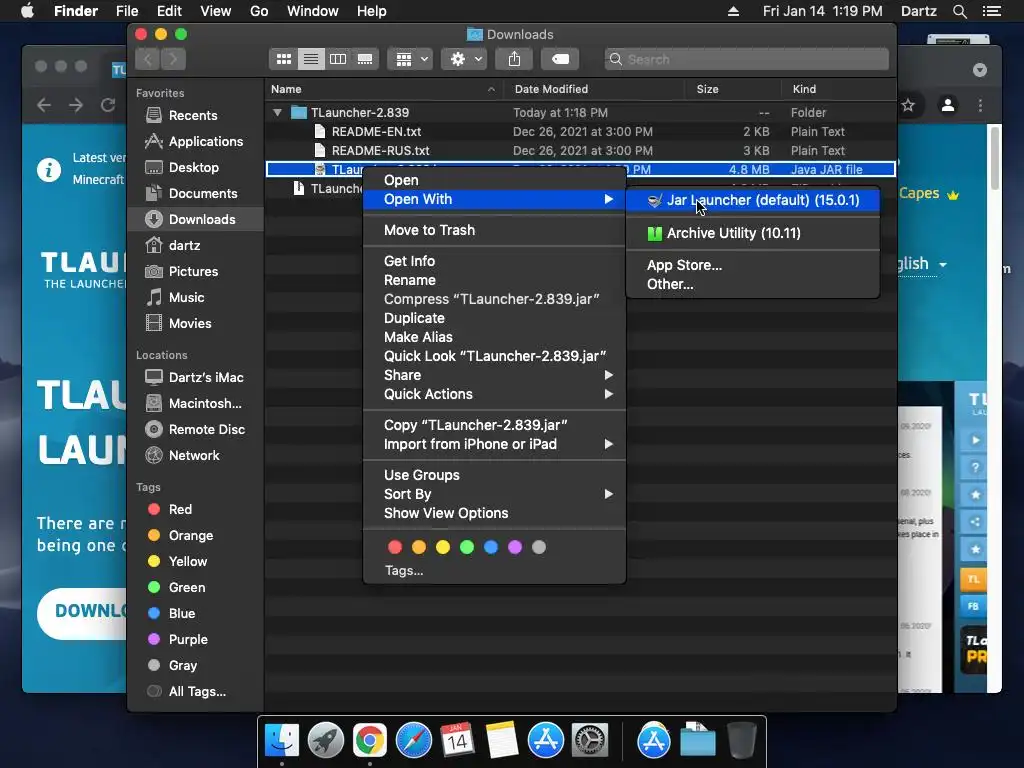Select README-EN.txt file
The image size is (1024, 768).
(x=376, y=131)
